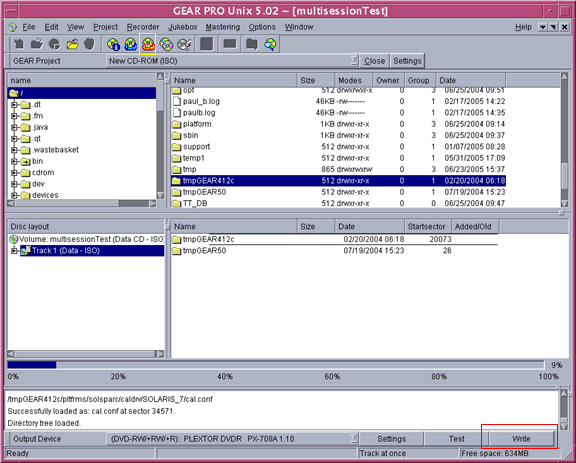
Task: Click the file list vertical scrollbar
Action: click(x=565, y=140)
